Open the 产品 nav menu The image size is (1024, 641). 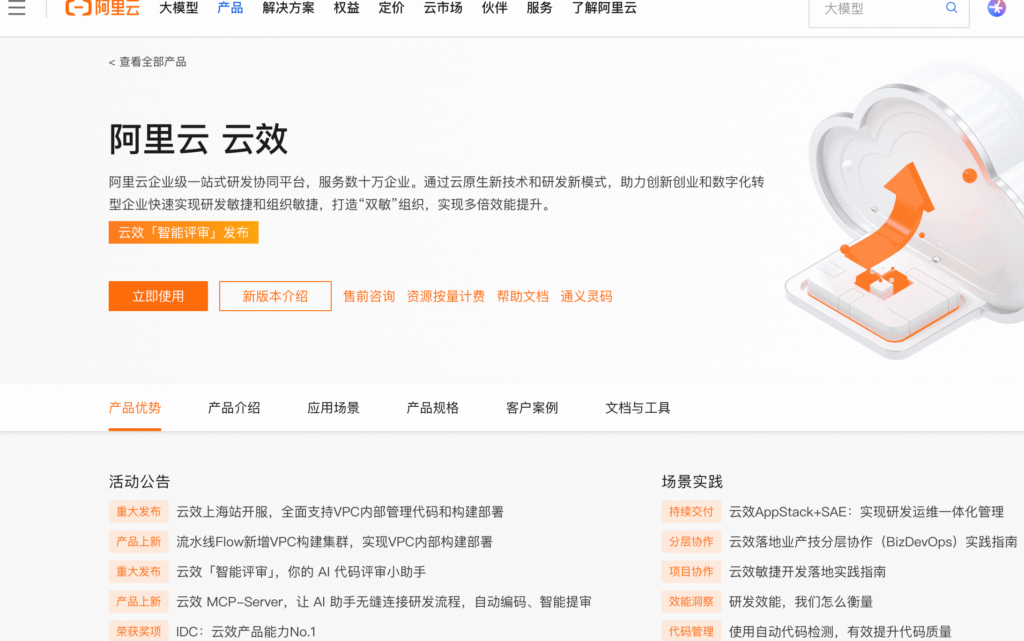[230, 8]
